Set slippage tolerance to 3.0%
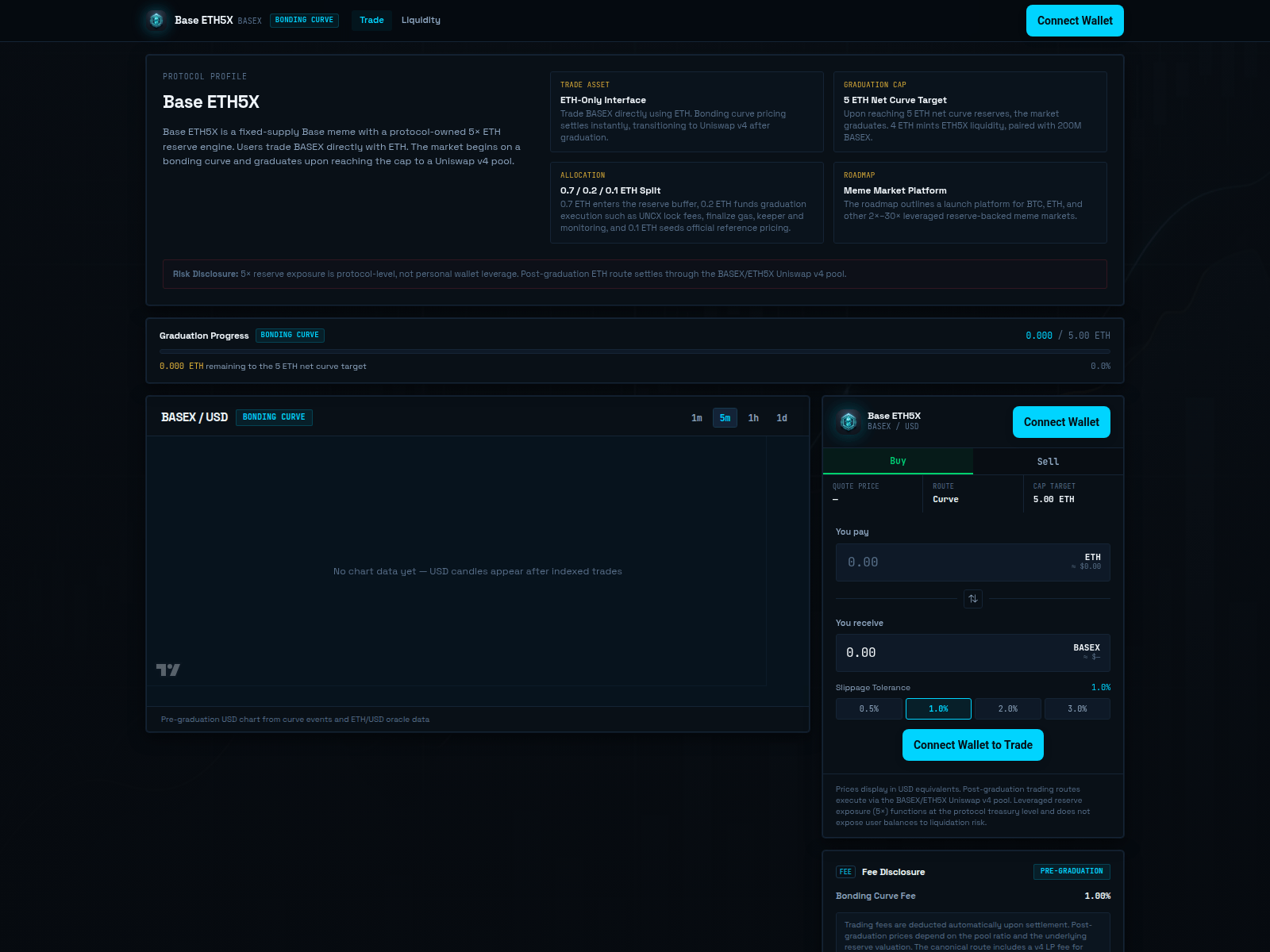 [1077, 709]
